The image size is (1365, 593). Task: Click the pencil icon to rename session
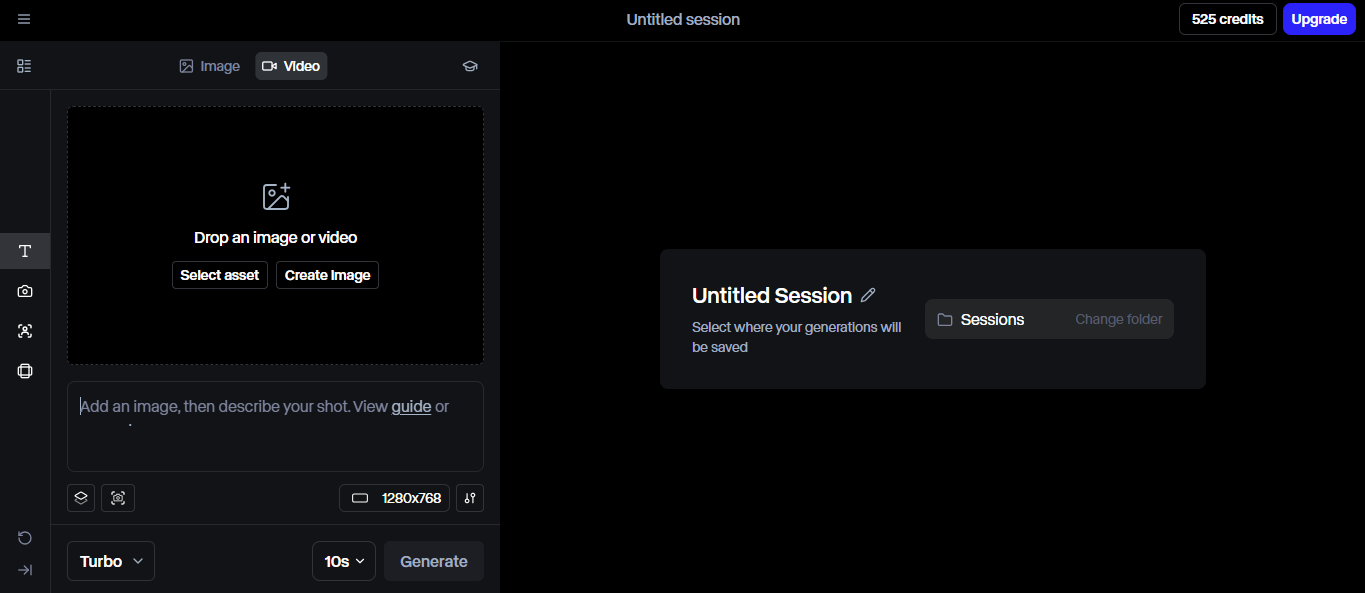(868, 295)
